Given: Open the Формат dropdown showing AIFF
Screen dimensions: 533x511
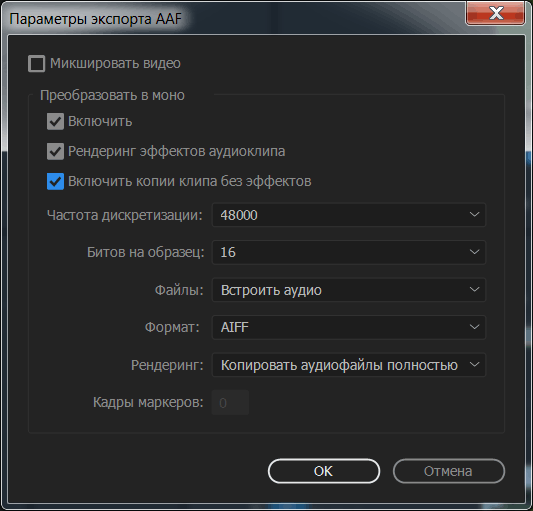Looking at the screenshot, I should [349, 327].
